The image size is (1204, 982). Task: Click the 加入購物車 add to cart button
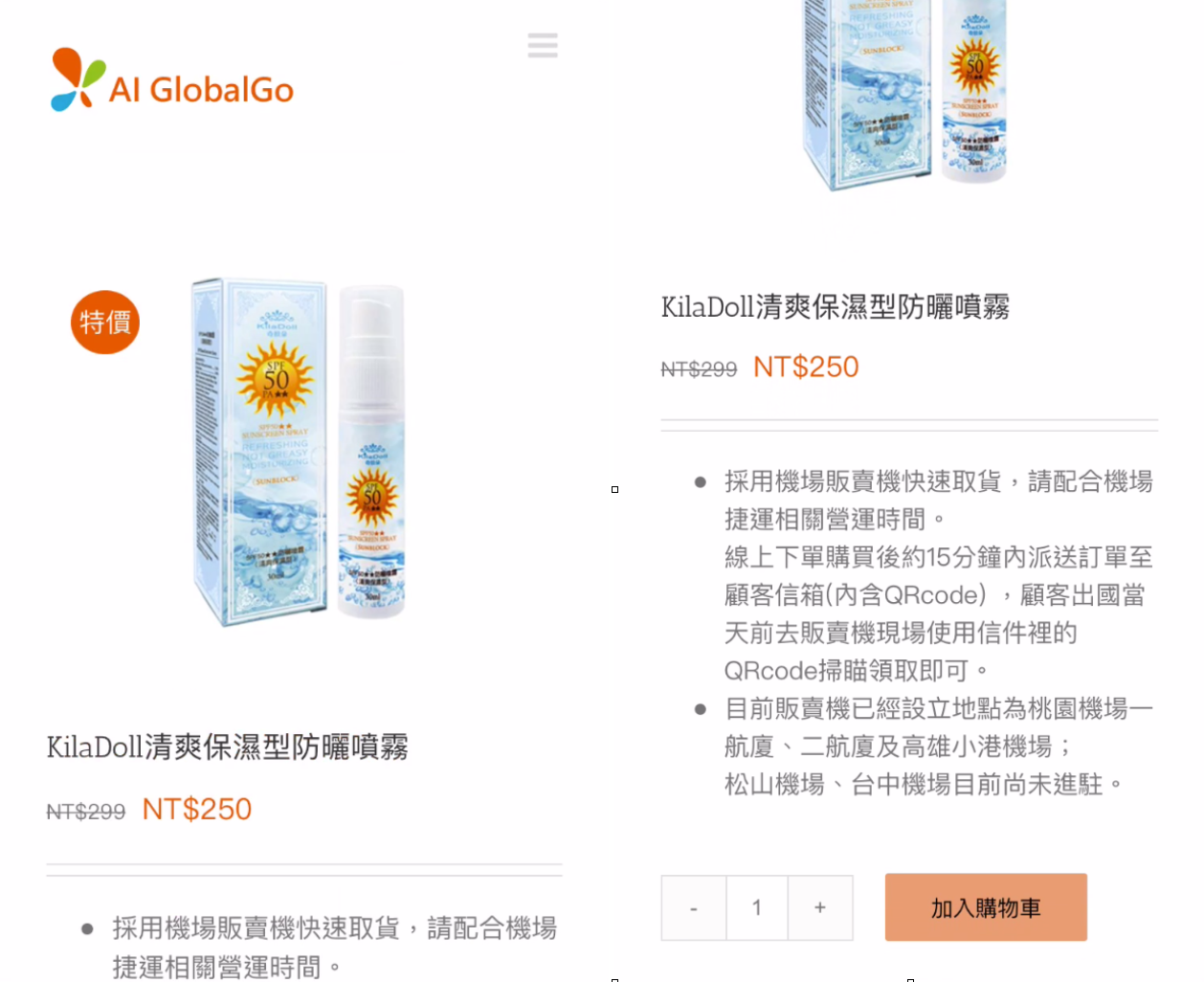986,907
